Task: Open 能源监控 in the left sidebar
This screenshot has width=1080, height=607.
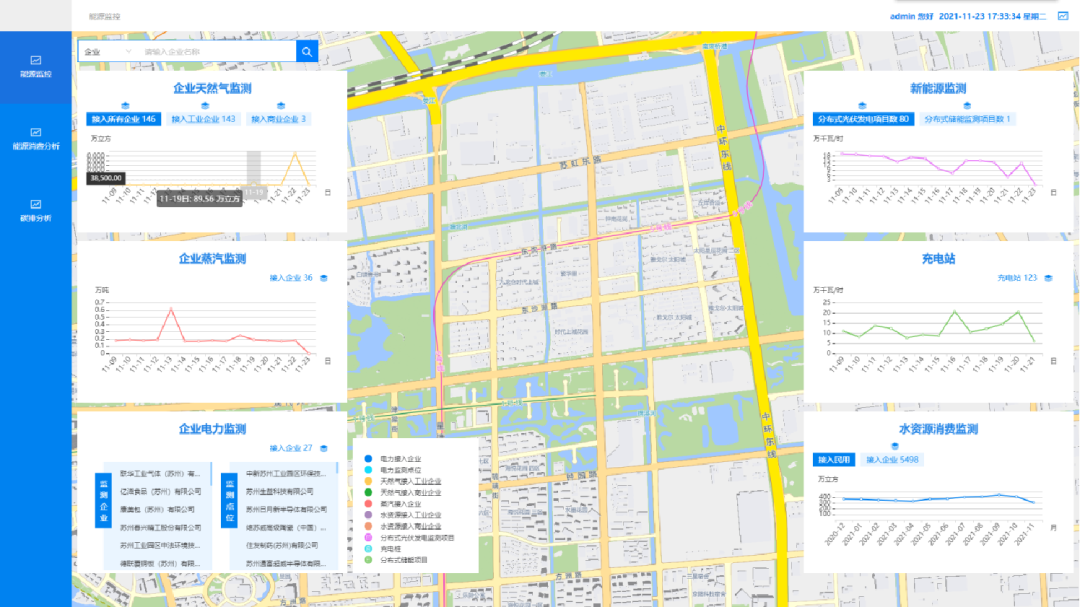Action: coord(35,67)
